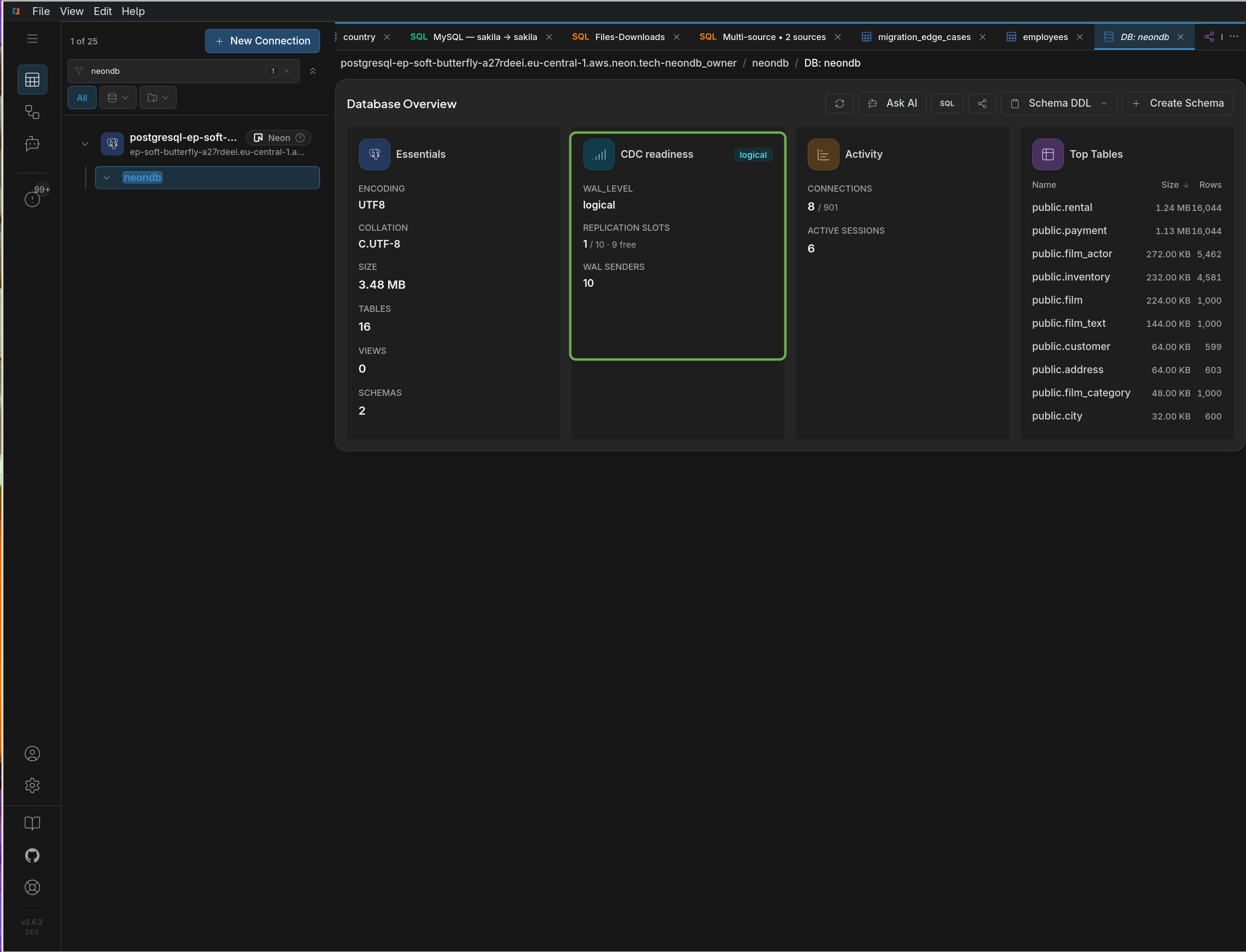
Task: Open the settings gear icon
Action: tap(32, 785)
